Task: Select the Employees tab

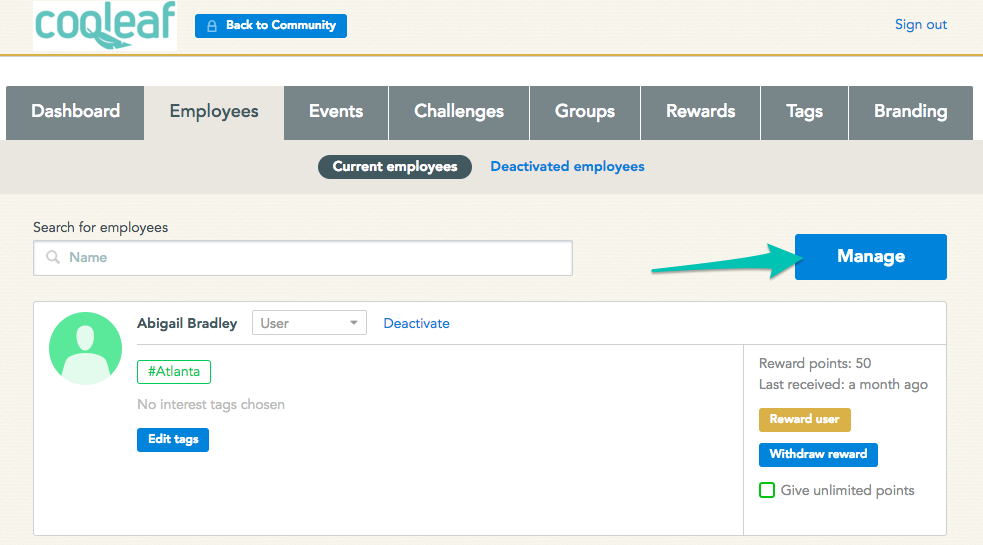Action: 214,112
